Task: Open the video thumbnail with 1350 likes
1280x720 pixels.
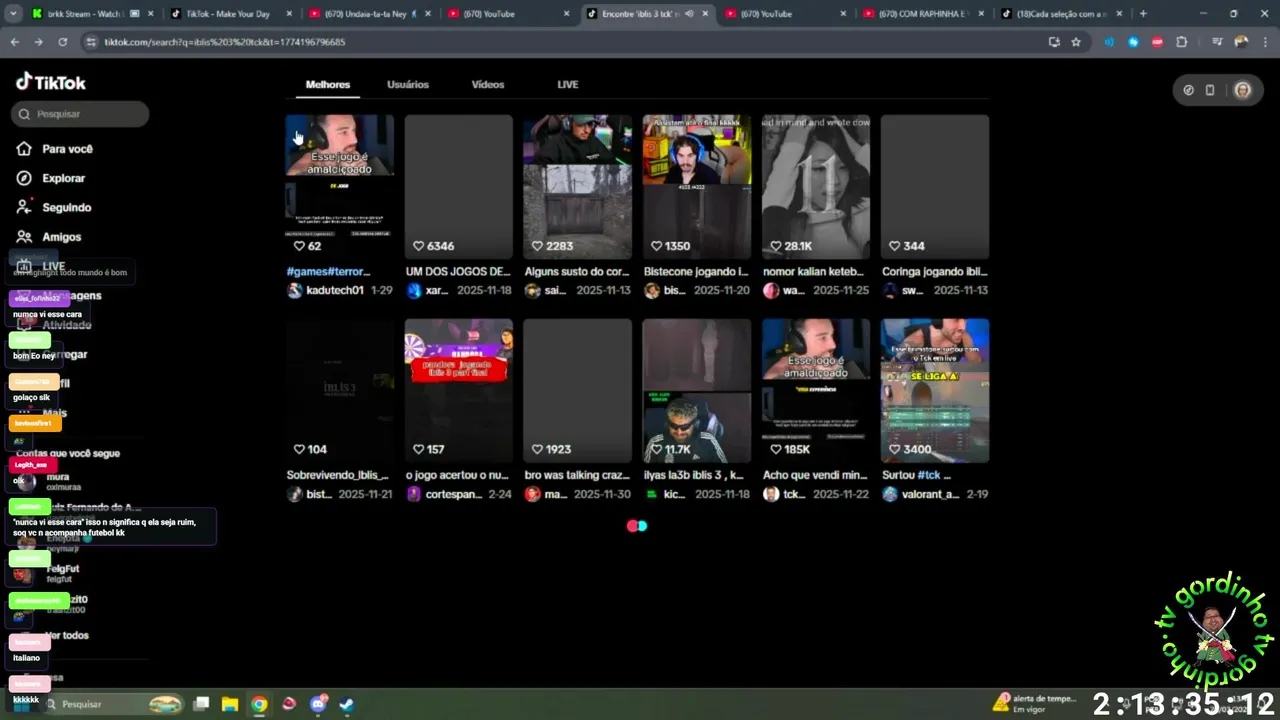Action: pos(697,187)
